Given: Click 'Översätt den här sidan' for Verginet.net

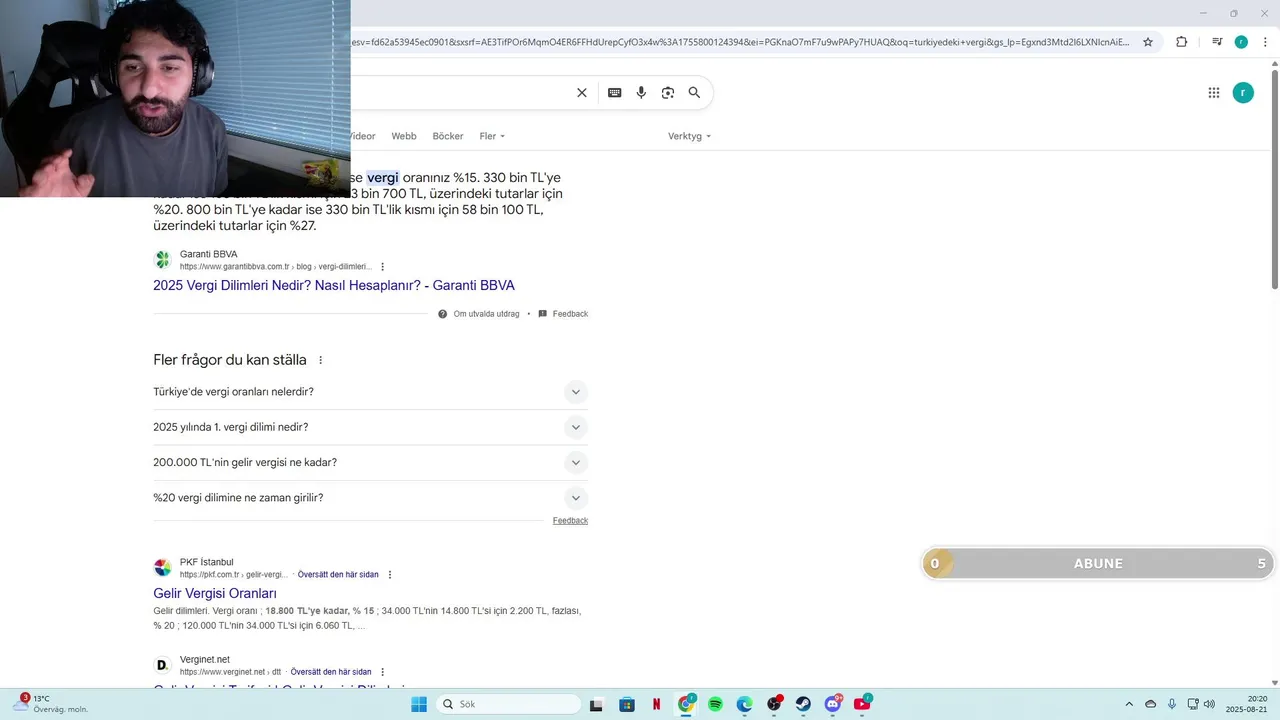Looking at the screenshot, I should pos(331,672).
